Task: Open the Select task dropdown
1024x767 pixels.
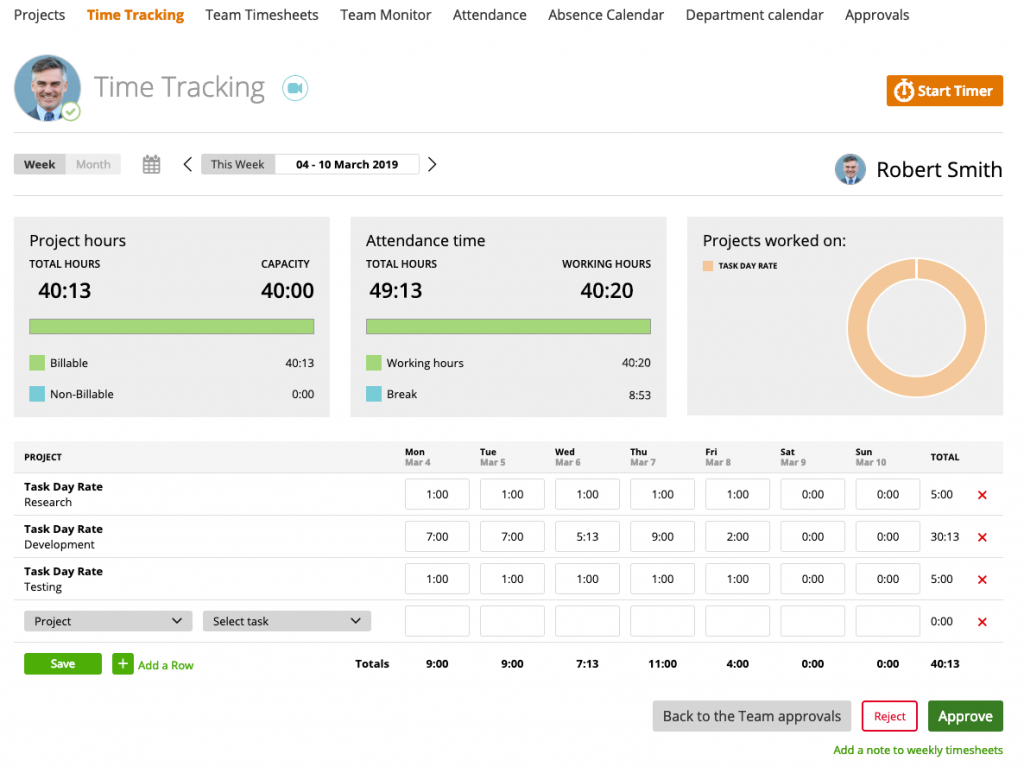Action: [286, 620]
